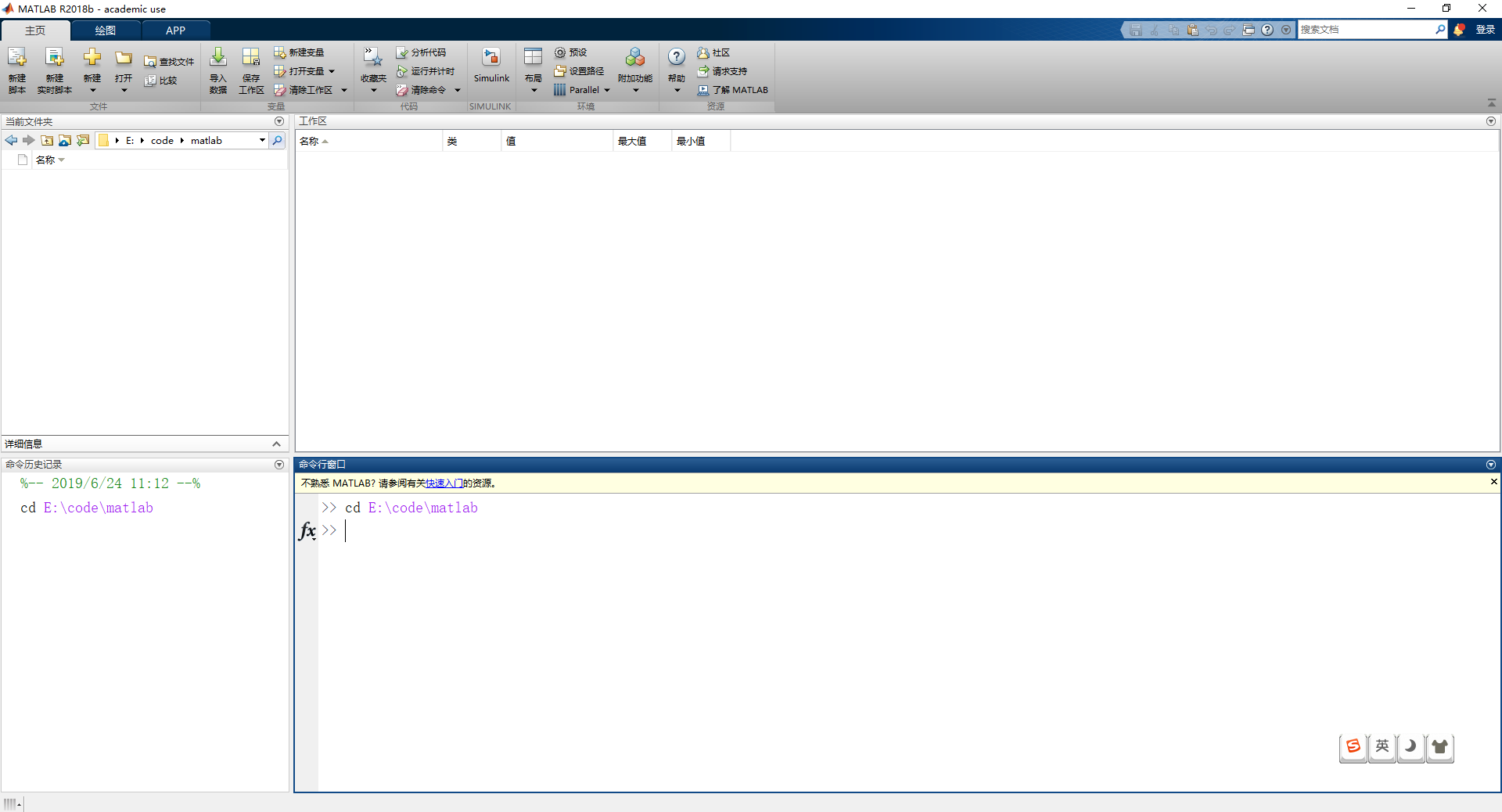
Task: Click the Save Workspace icon
Action: pyautogui.click(x=250, y=59)
